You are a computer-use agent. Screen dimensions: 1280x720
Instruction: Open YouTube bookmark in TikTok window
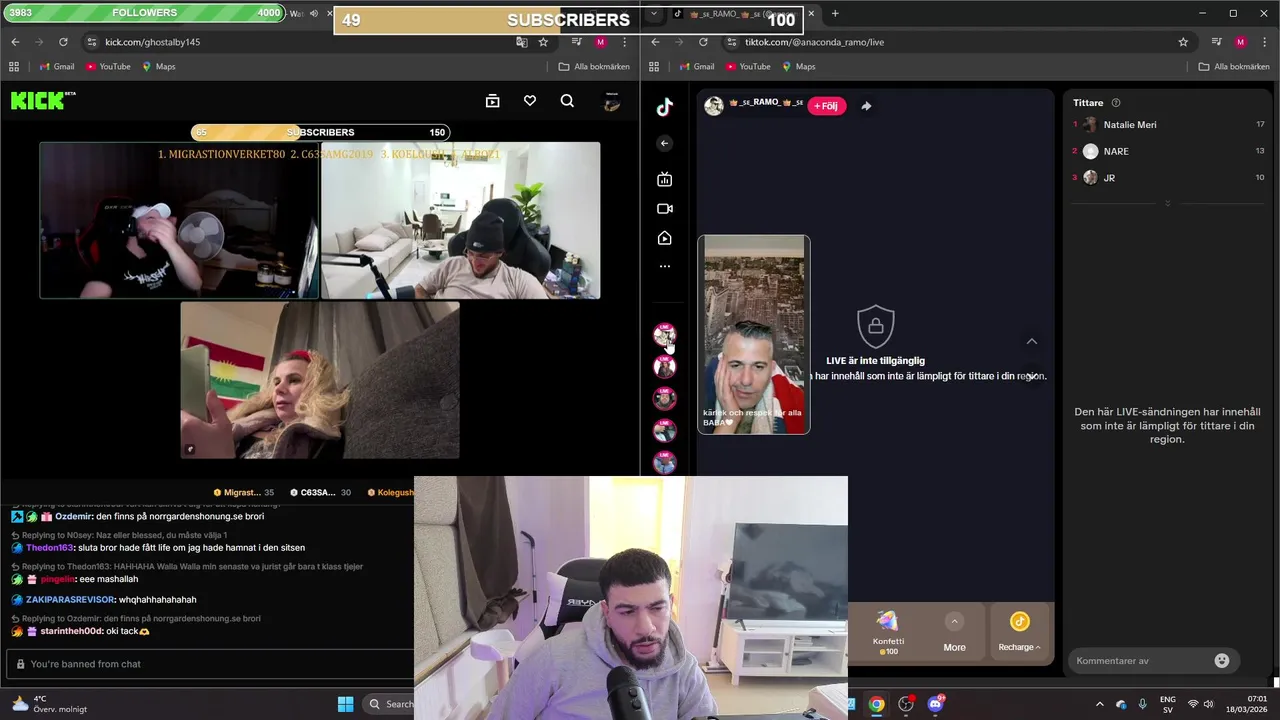(748, 66)
